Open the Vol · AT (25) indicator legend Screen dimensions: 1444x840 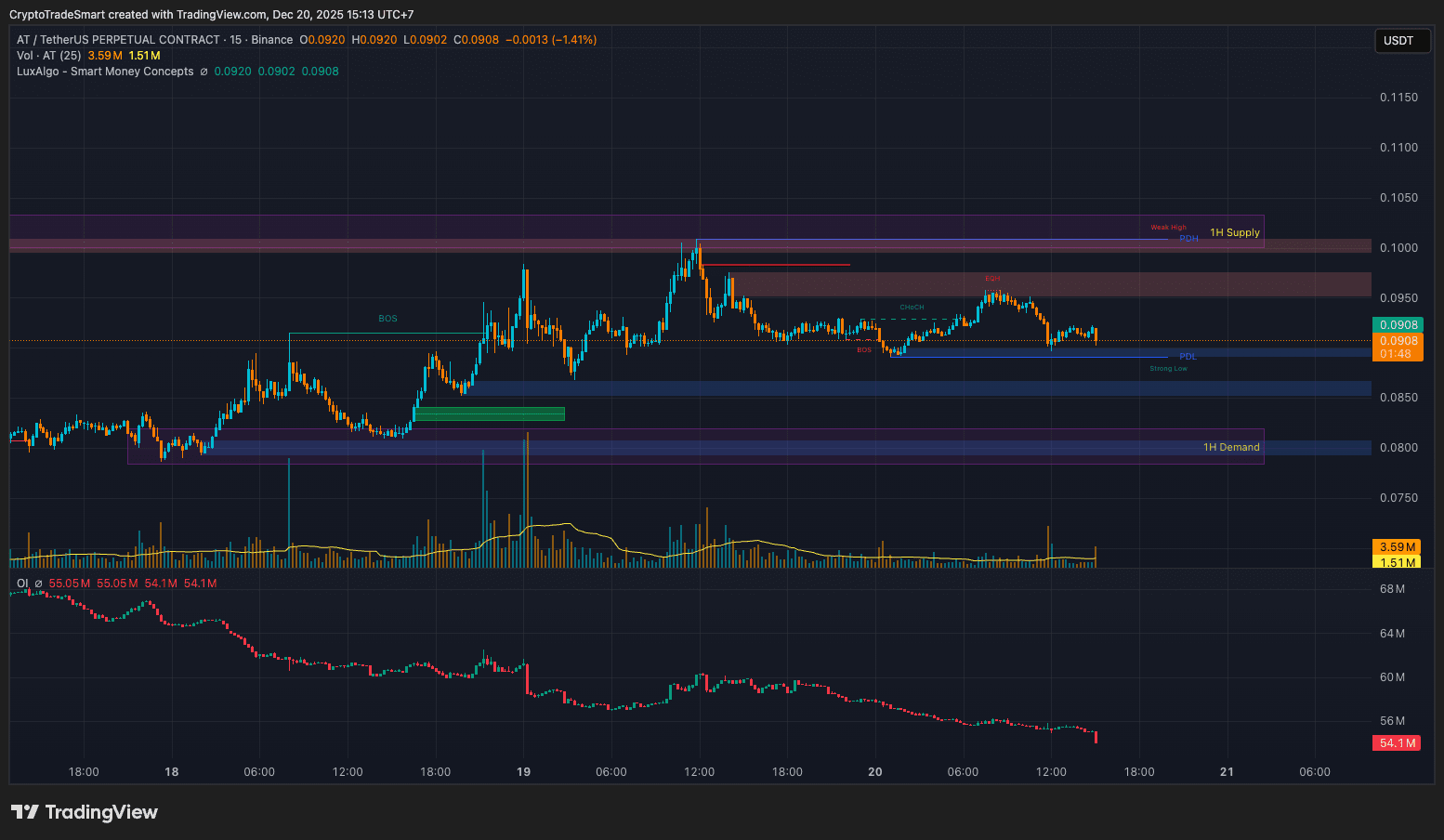(48, 56)
